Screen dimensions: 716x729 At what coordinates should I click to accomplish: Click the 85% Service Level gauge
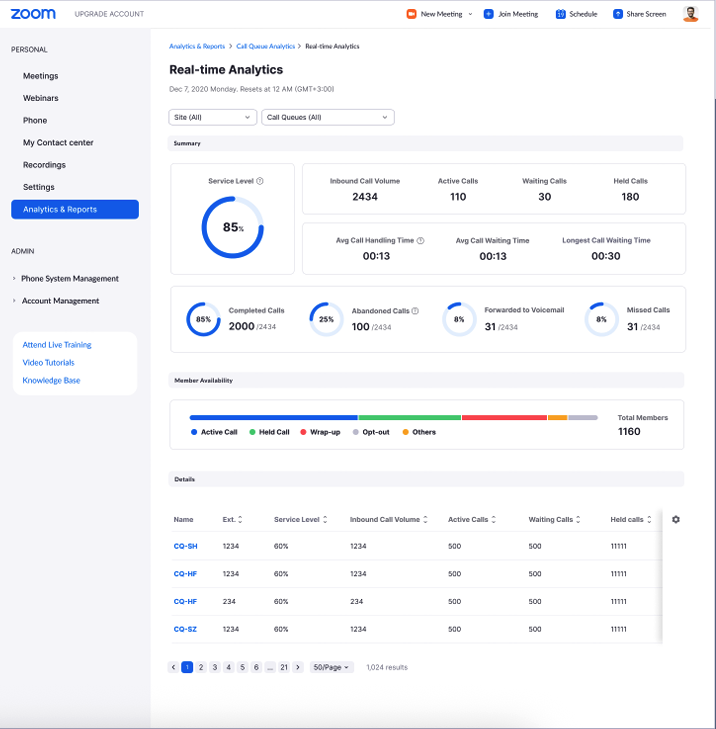click(232, 227)
